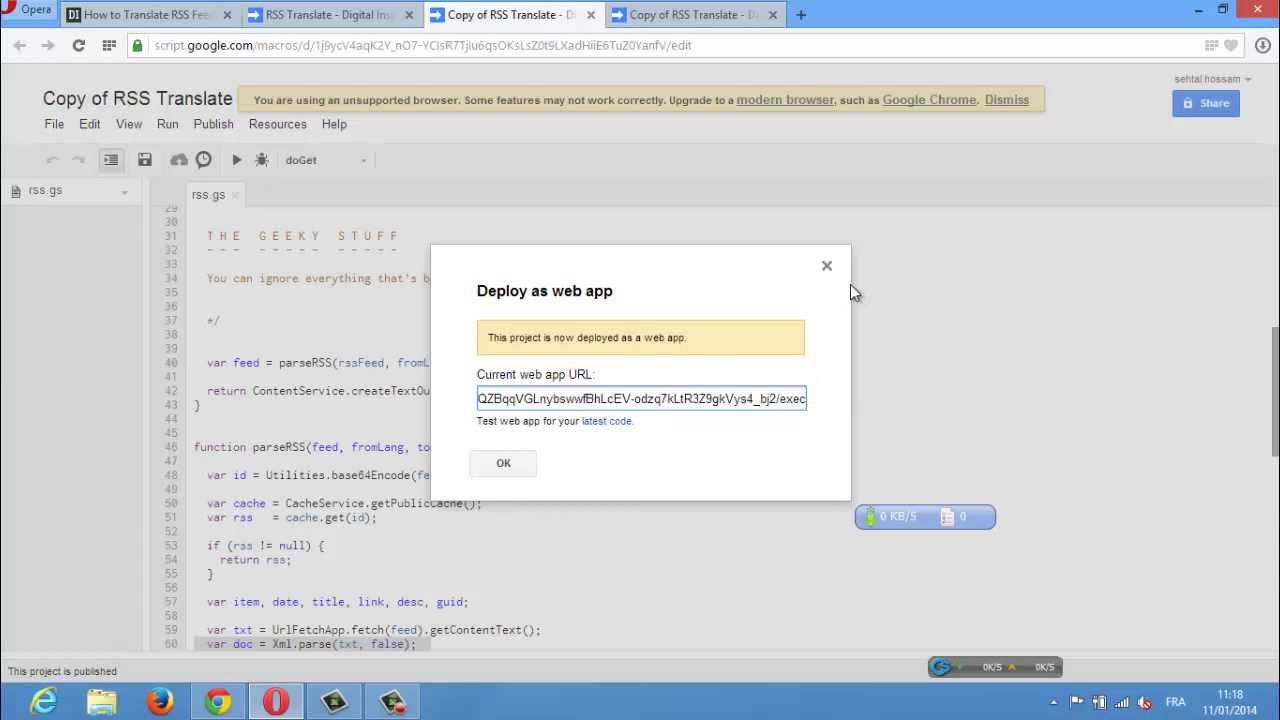1280x720 pixels.
Task: Click the Share button
Action: click(1206, 103)
